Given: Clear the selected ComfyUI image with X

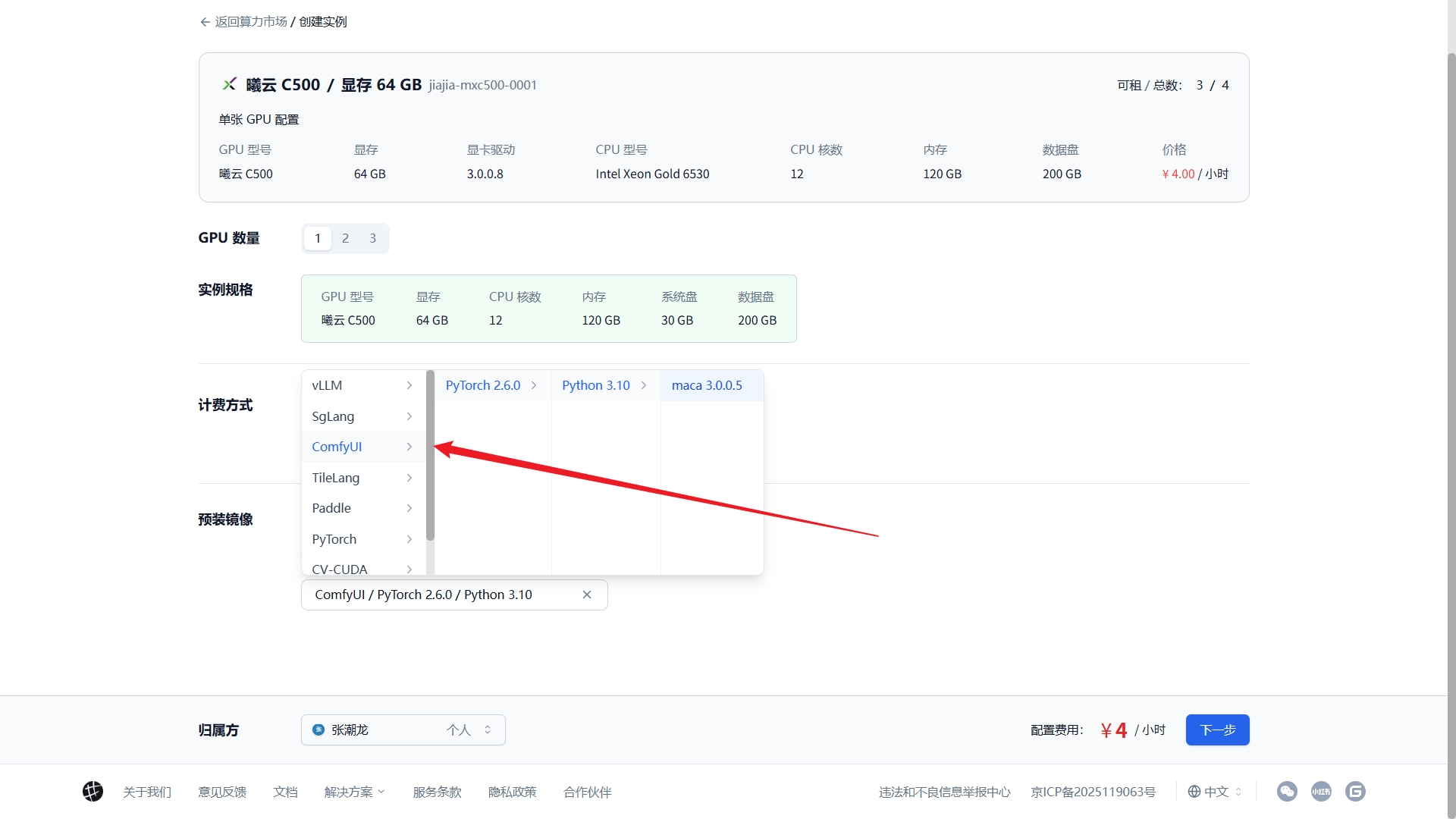Looking at the screenshot, I should click(586, 595).
